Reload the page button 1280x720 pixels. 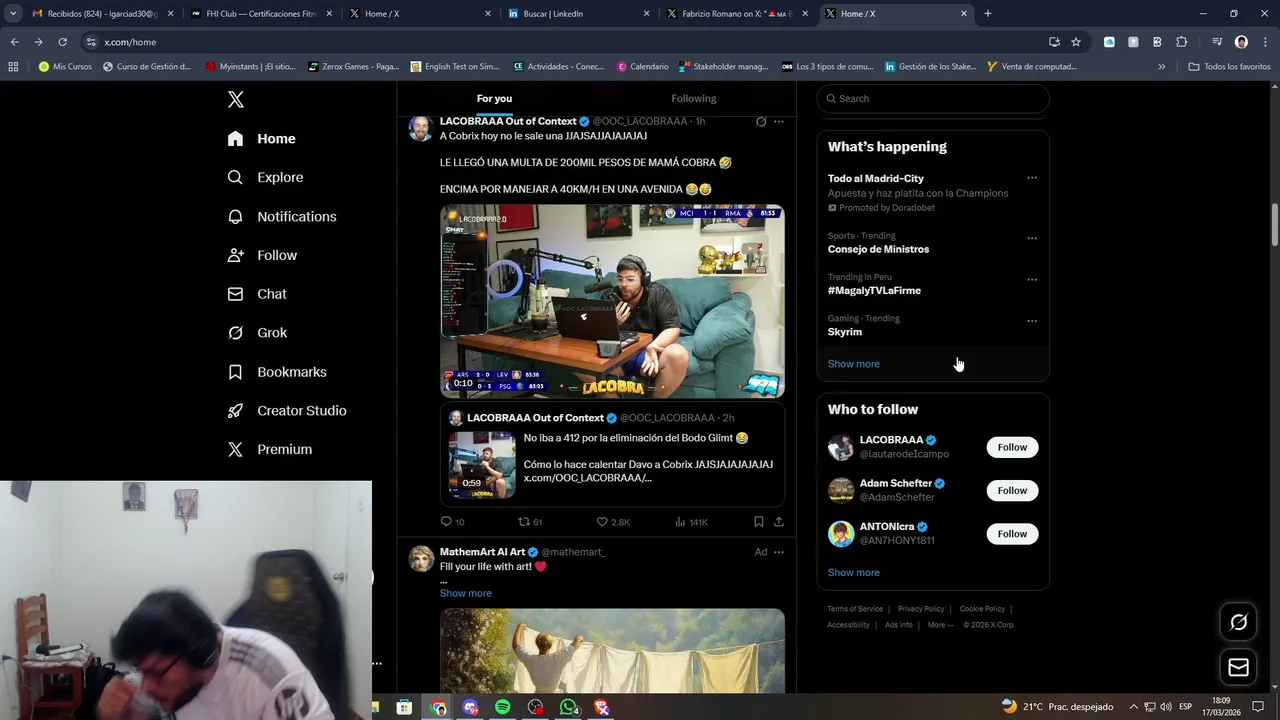62,42
